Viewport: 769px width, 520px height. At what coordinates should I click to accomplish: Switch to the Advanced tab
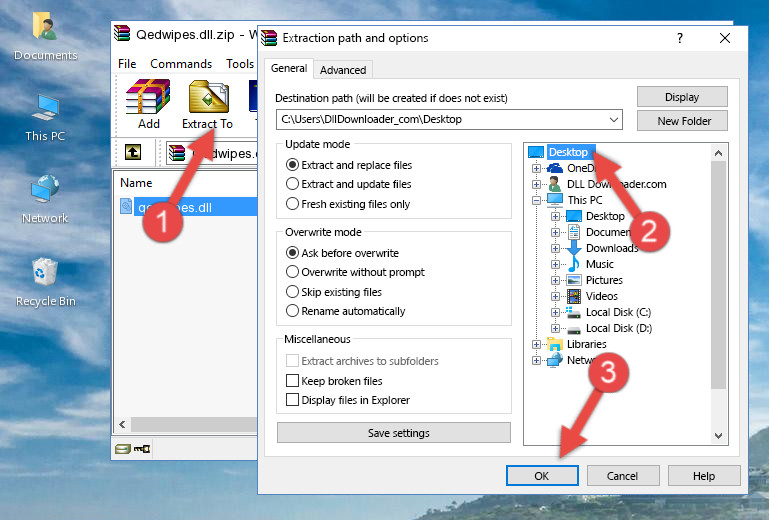pyautogui.click(x=343, y=70)
